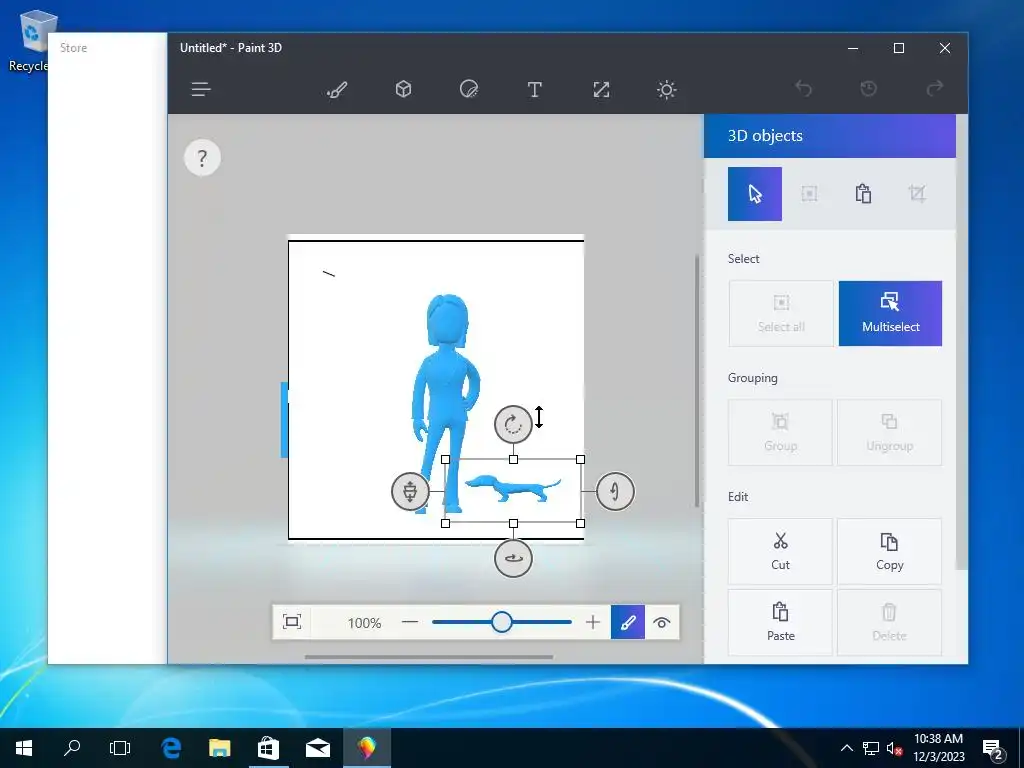The height and width of the screenshot is (768, 1024).
Task: Click the fit to screen icon
Action: (292, 622)
